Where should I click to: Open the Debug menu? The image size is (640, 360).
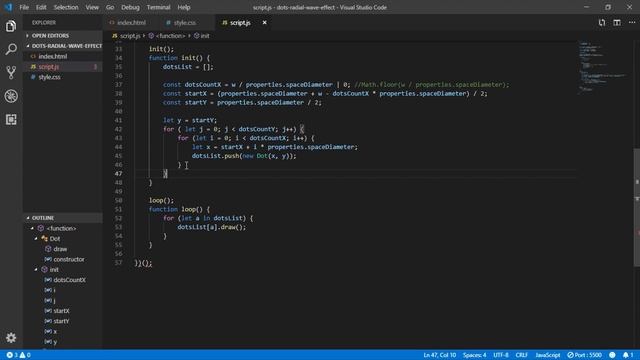coord(130,7)
